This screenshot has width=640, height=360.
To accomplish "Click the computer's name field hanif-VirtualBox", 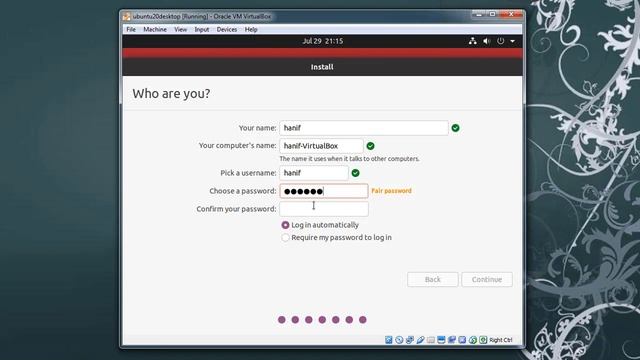I will pyautogui.click(x=321, y=146).
